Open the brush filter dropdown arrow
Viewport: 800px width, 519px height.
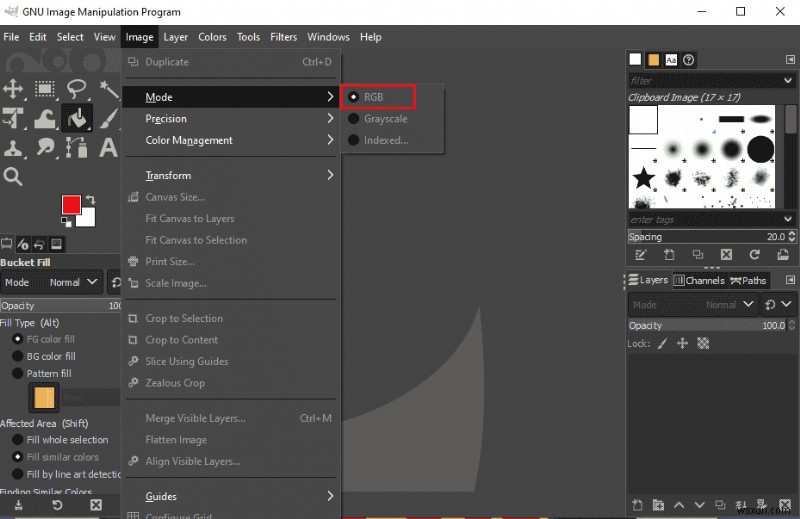tap(791, 81)
